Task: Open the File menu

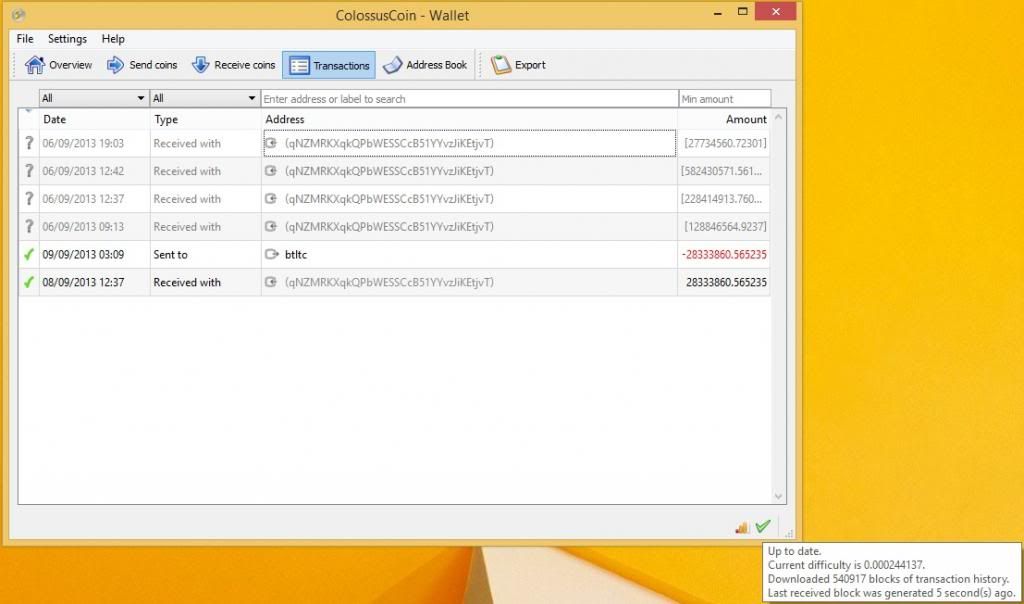Action: coord(25,39)
